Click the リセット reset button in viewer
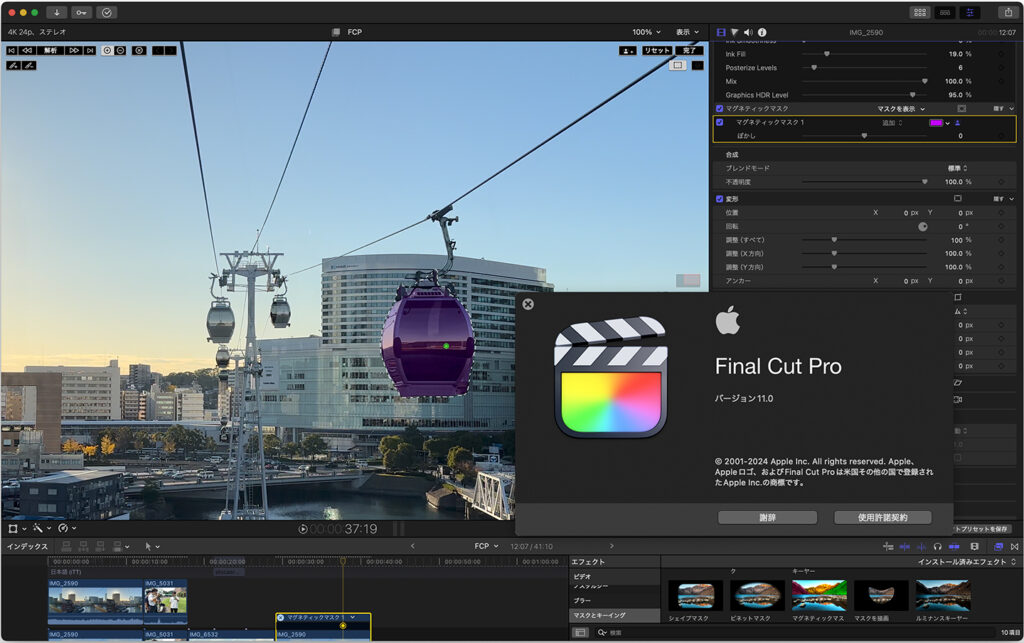 click(657, 50)
